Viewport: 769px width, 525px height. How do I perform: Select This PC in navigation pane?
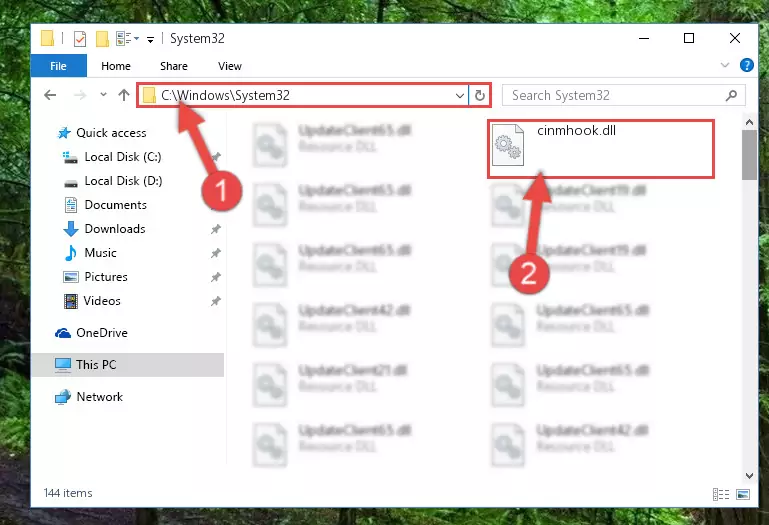tap(127, 365)
